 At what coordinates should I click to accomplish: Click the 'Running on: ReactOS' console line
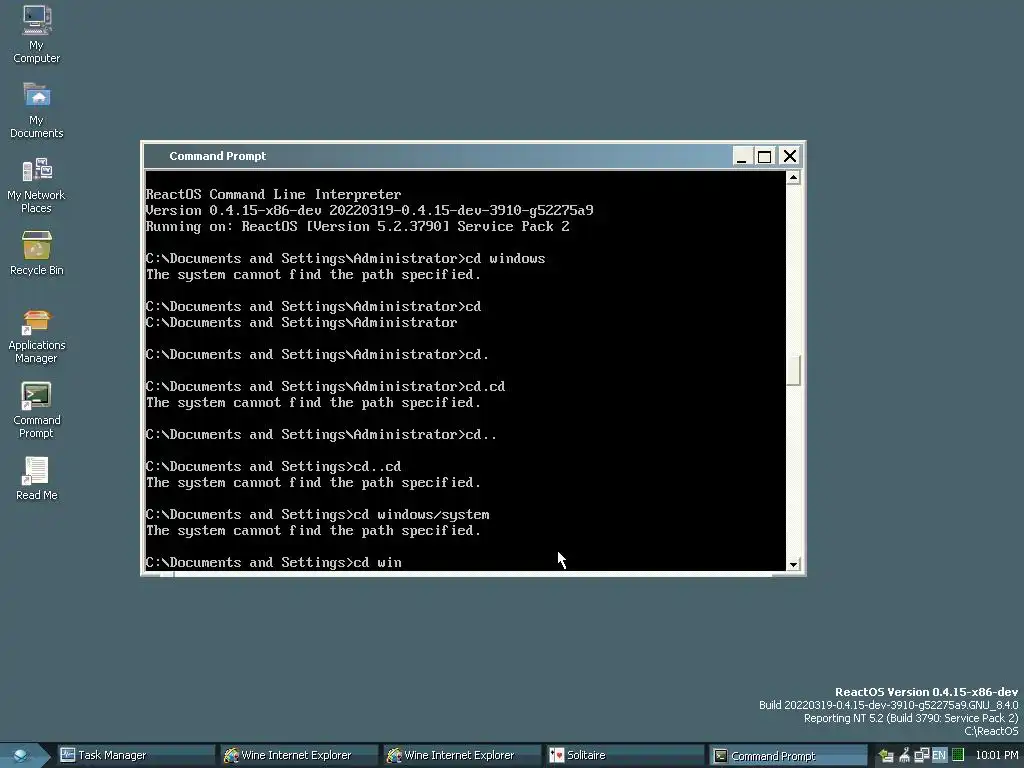pyautogui.click(x=358, y=227)
